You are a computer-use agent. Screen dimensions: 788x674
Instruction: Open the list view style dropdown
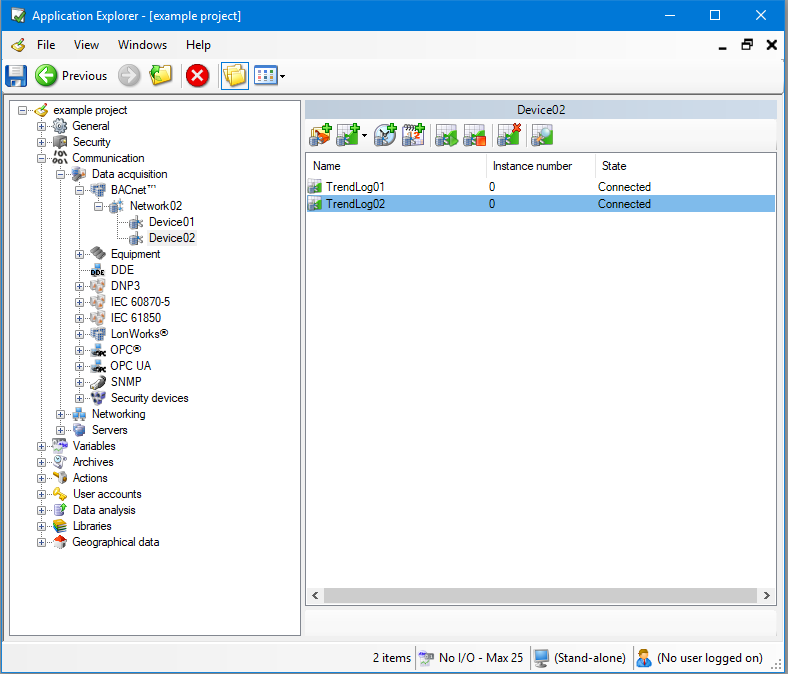[282, 76]
